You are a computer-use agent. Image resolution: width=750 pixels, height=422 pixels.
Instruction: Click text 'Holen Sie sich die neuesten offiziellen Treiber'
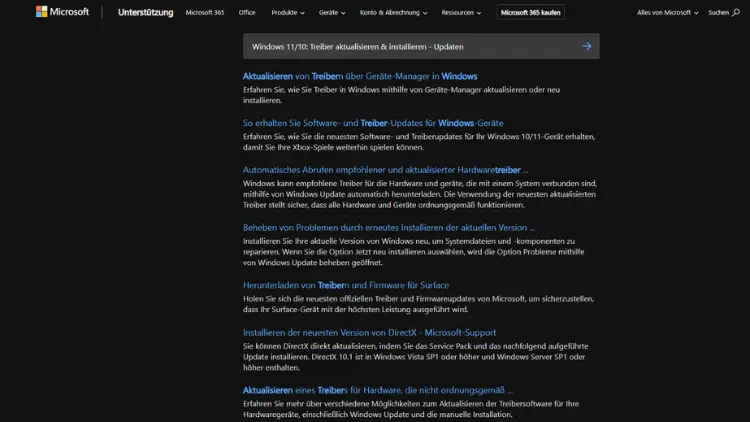(321, 299)
